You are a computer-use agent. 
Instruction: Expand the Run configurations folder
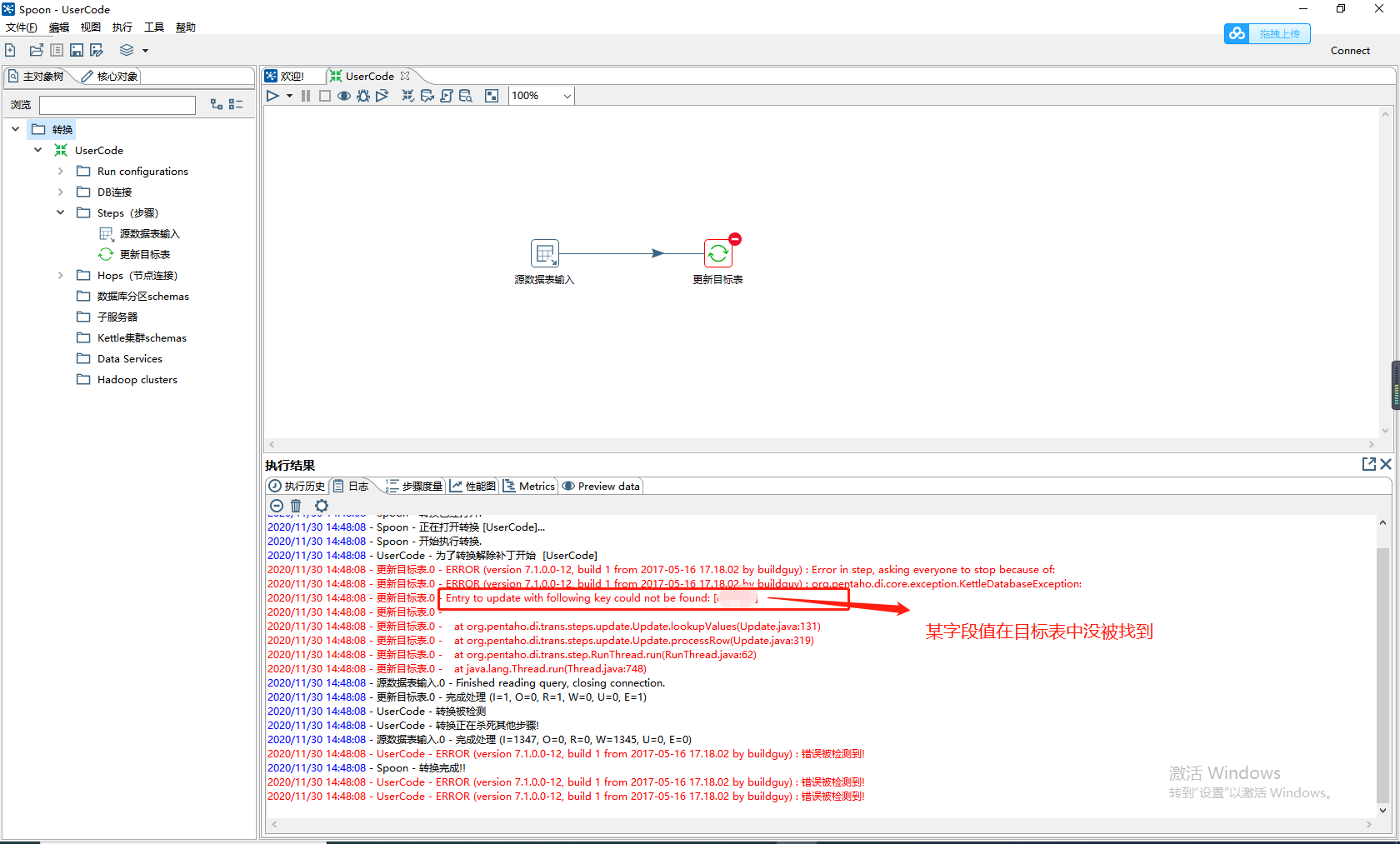point(60,171)
